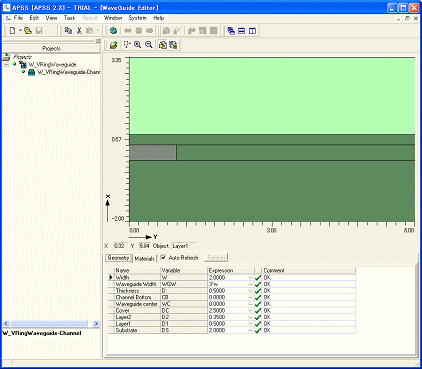Viewport: 422px width, 369px height.
Task: Click the small button beside Thickness expression
Action: pos(250,291)
